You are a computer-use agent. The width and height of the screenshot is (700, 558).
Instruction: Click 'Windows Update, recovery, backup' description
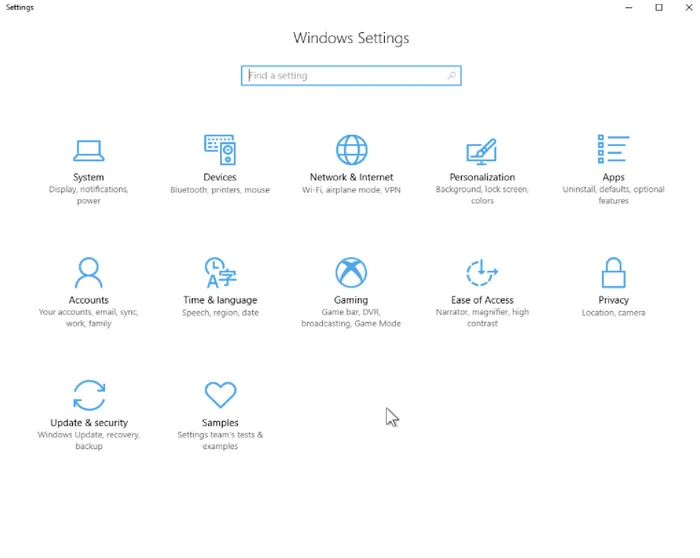(x=89, y=441)
